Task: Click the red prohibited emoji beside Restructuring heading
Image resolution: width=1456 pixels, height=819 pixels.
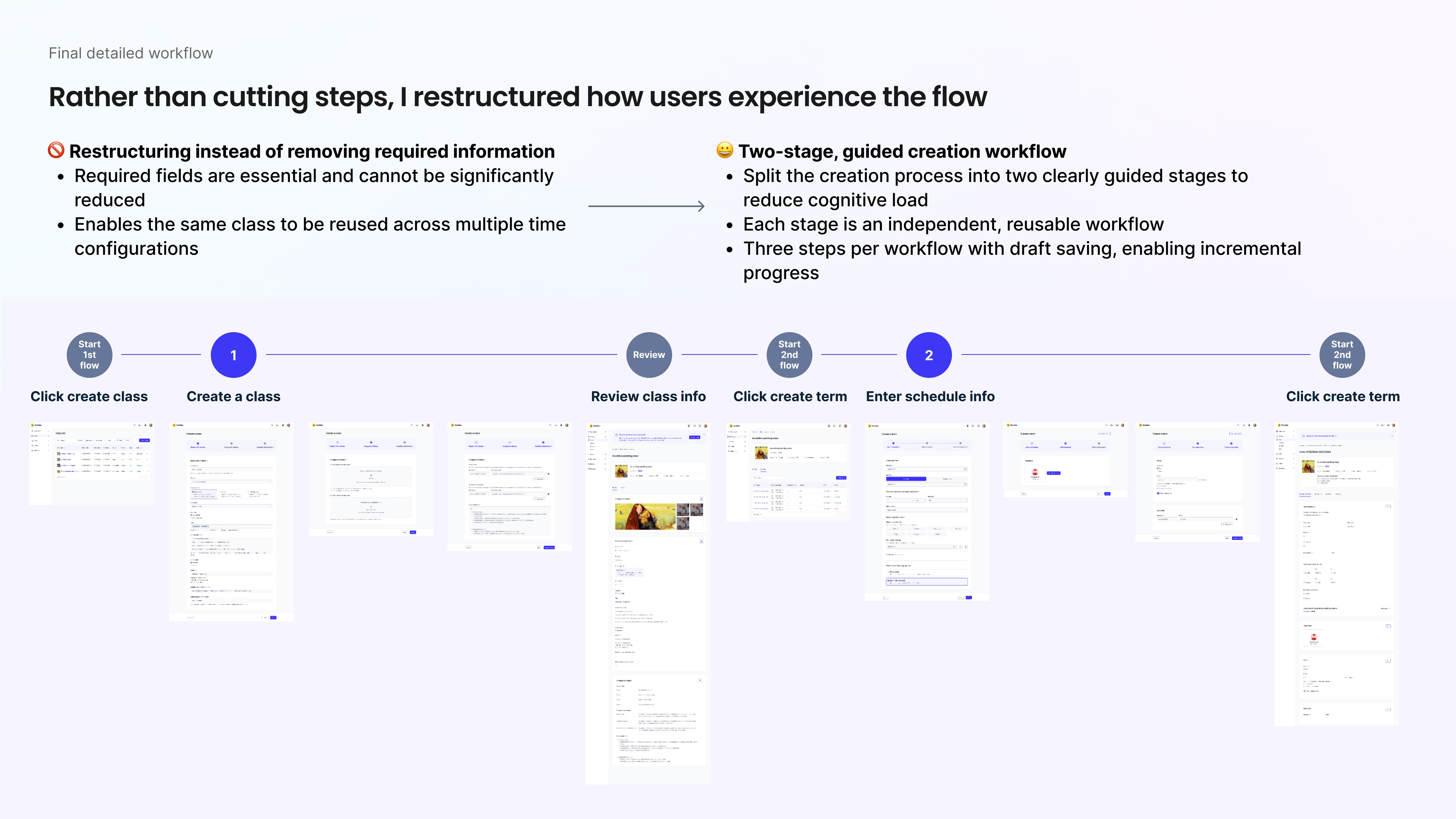Action: point(56,150)
